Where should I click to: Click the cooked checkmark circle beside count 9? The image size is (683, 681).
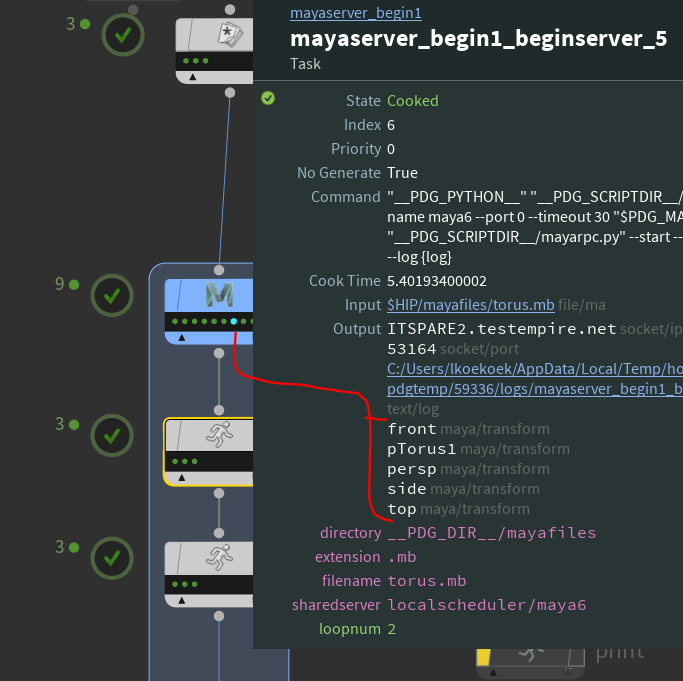tap(112, 296)
